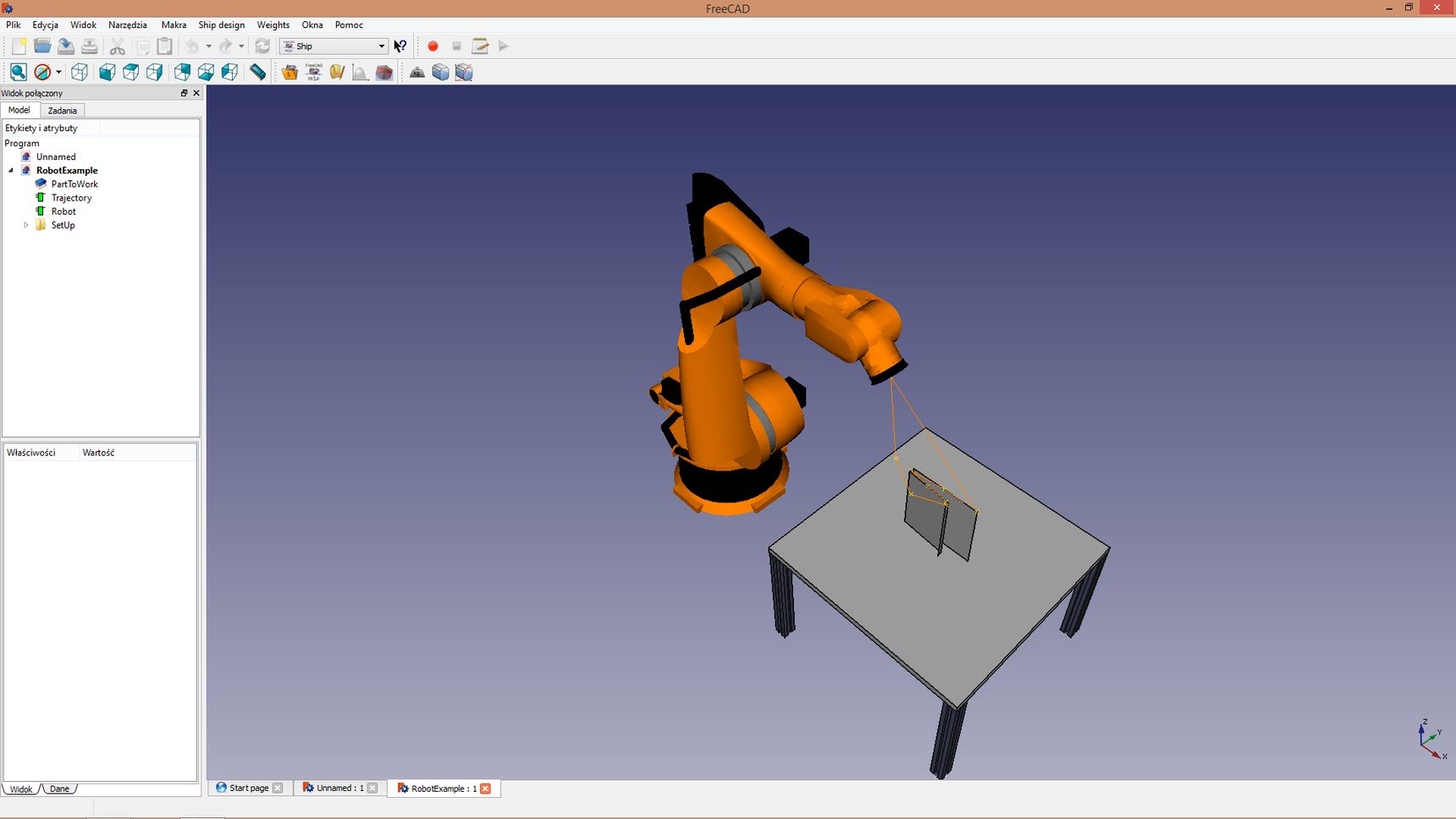The width and height of the screenshot is (1456, 819).
Task: Click the Create tank cube icon
Action: (440, 73)
